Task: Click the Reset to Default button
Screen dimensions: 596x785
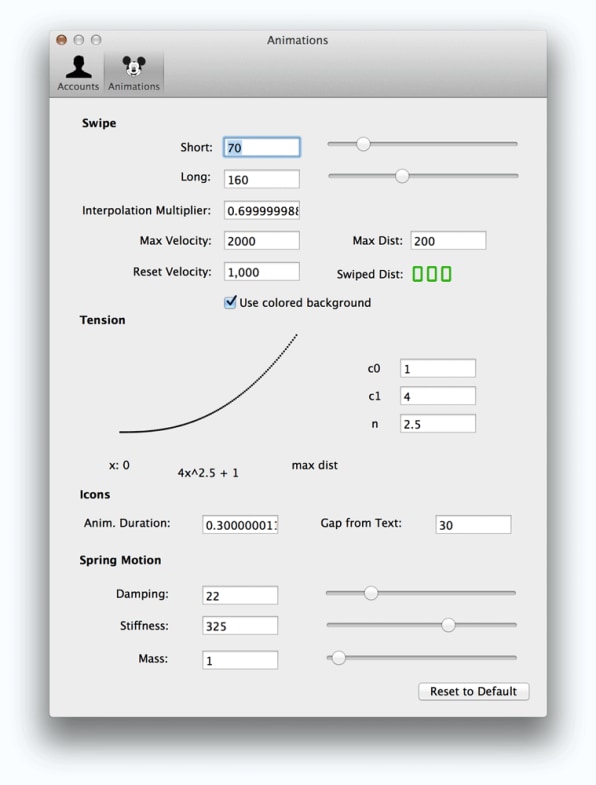Action: pyautogui.click(x=473, y=691)
